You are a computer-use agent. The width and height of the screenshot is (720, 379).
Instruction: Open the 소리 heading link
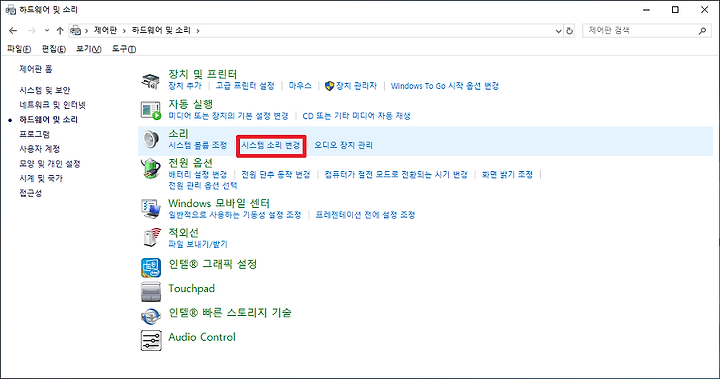178,134
